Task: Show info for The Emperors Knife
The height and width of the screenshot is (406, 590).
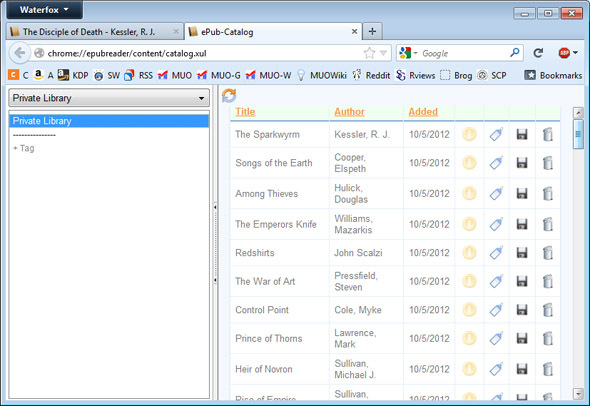Action: click(x=469, y=224)
